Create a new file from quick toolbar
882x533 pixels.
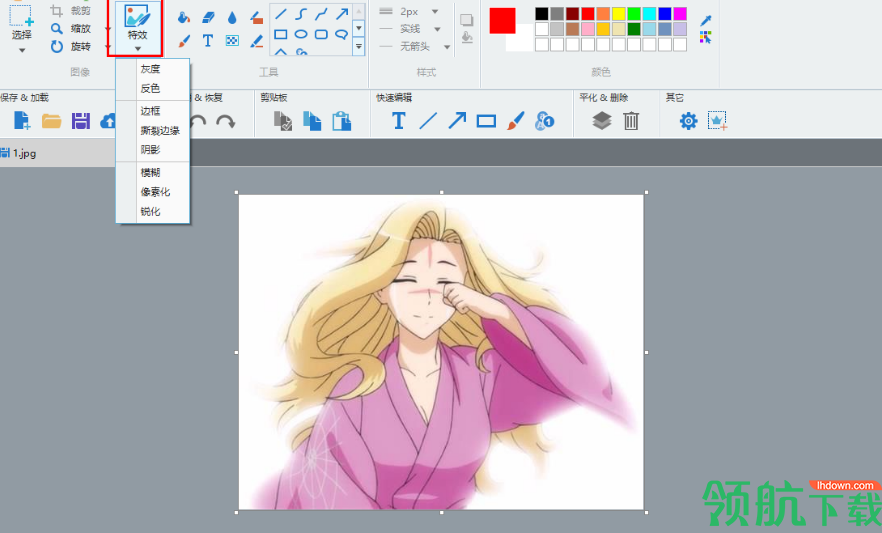22,120
